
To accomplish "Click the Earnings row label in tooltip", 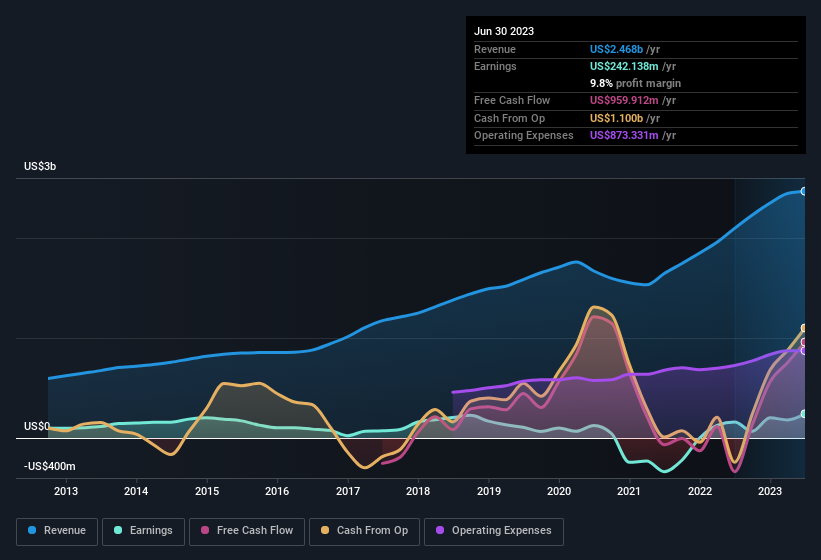I will tap(495, 66).
